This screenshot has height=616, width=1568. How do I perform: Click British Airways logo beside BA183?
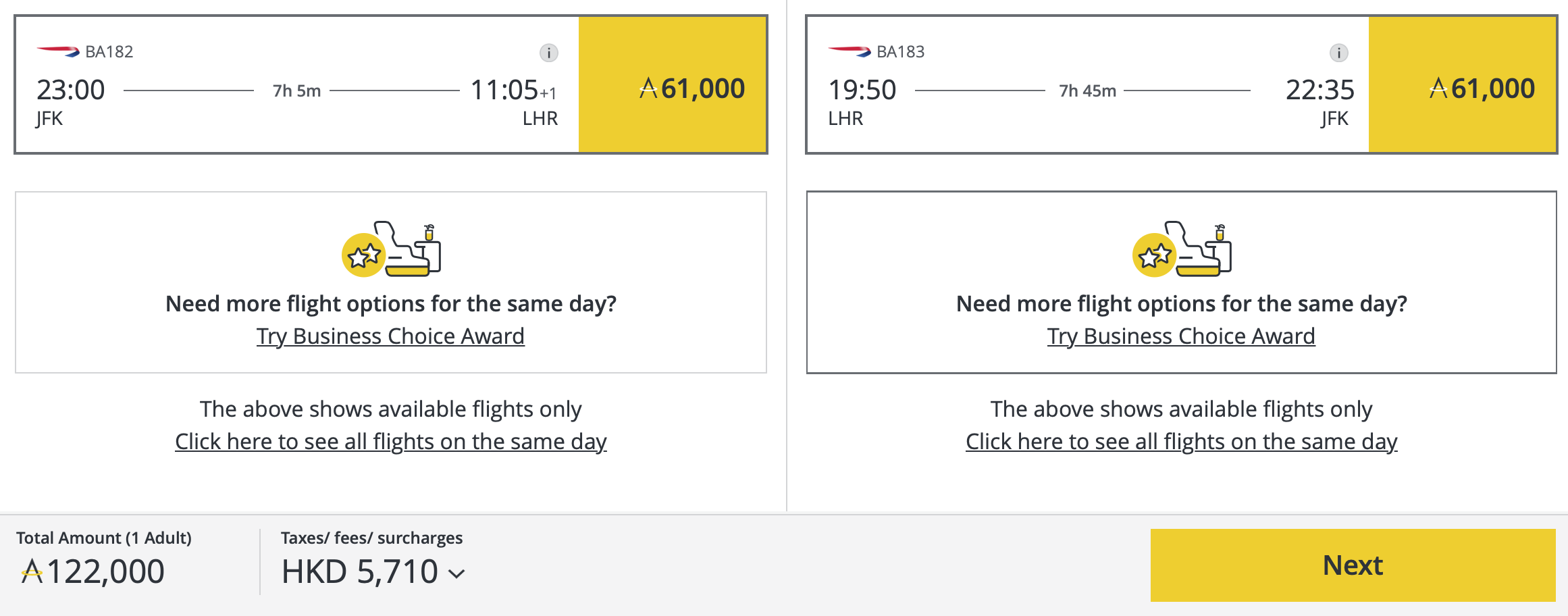click(849, 51)
